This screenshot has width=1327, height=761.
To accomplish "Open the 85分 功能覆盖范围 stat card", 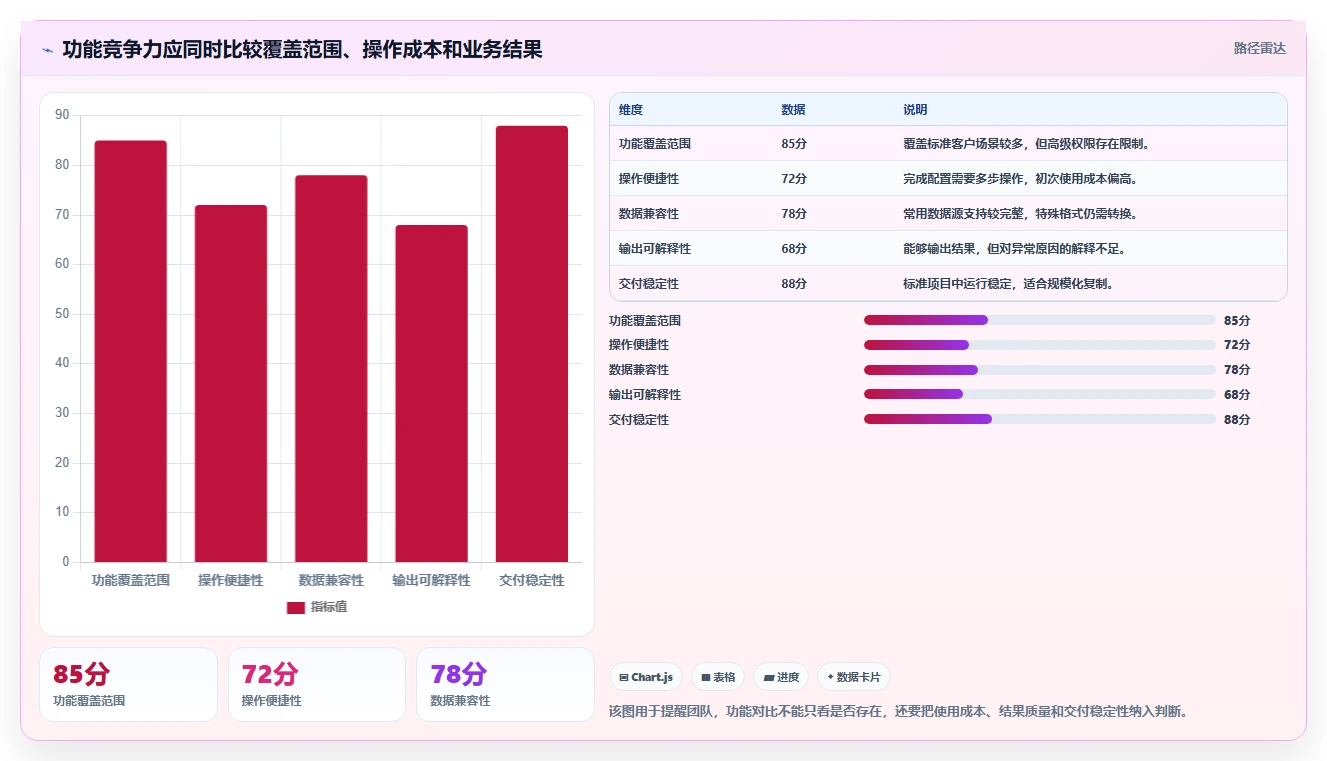I will click(x=128, y=684).
